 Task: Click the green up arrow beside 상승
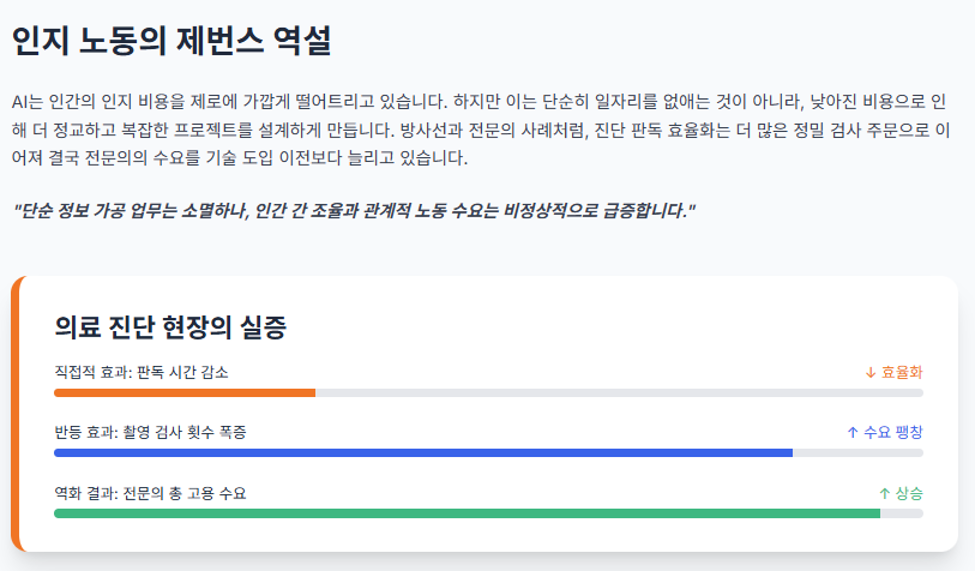coord(884,493)
